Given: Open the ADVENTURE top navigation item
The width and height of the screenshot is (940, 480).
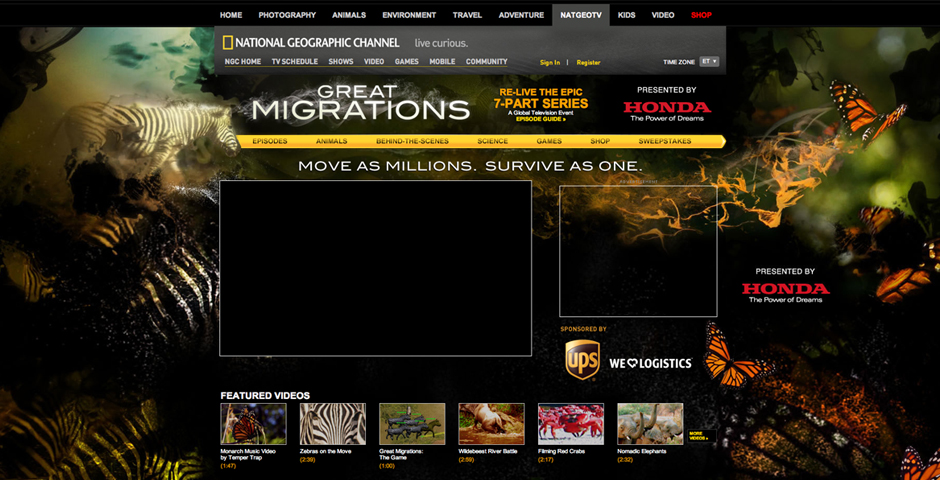Looking at the screenshot, I should tap(521, 15).
